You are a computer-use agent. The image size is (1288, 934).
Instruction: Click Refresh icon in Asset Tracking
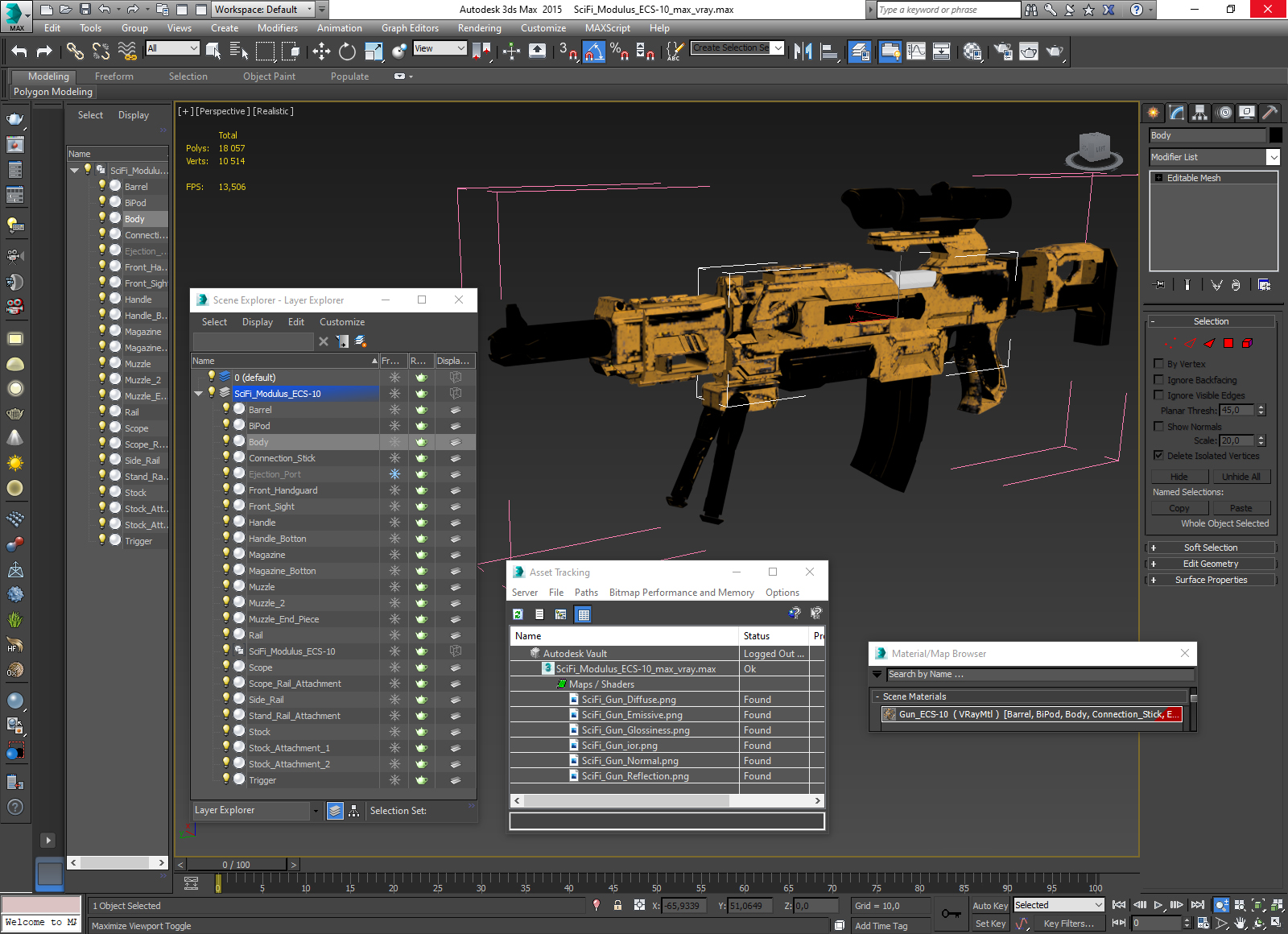click(518, 614)
